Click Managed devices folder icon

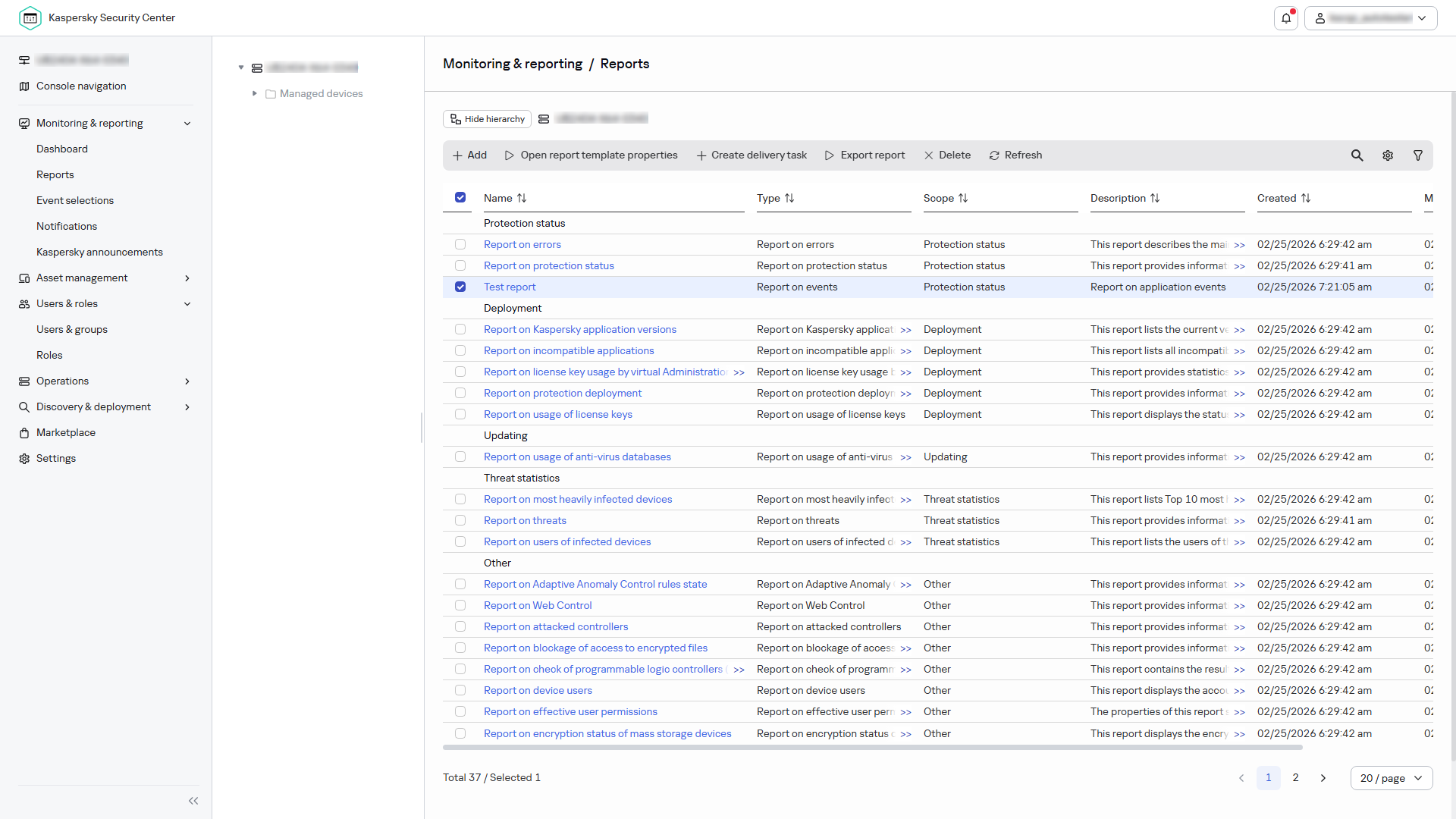point(271,94)
